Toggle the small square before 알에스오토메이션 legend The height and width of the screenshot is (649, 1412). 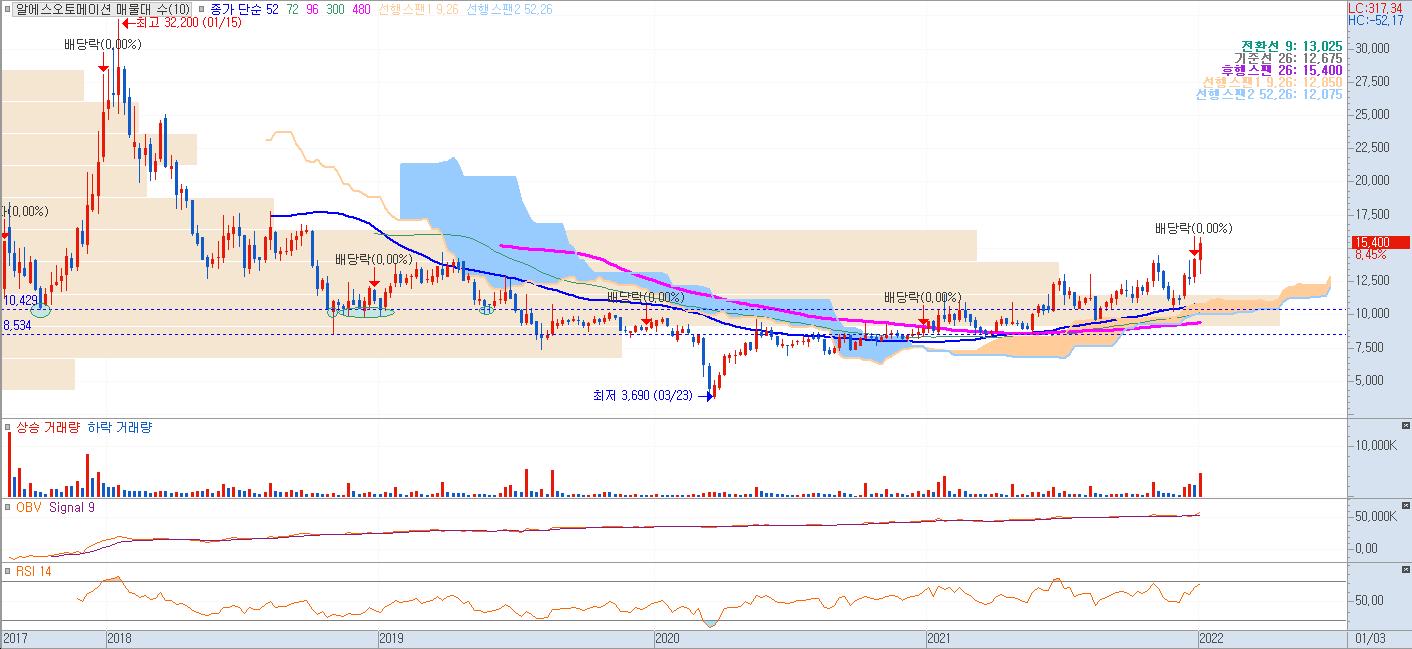[x=6, y=9]
